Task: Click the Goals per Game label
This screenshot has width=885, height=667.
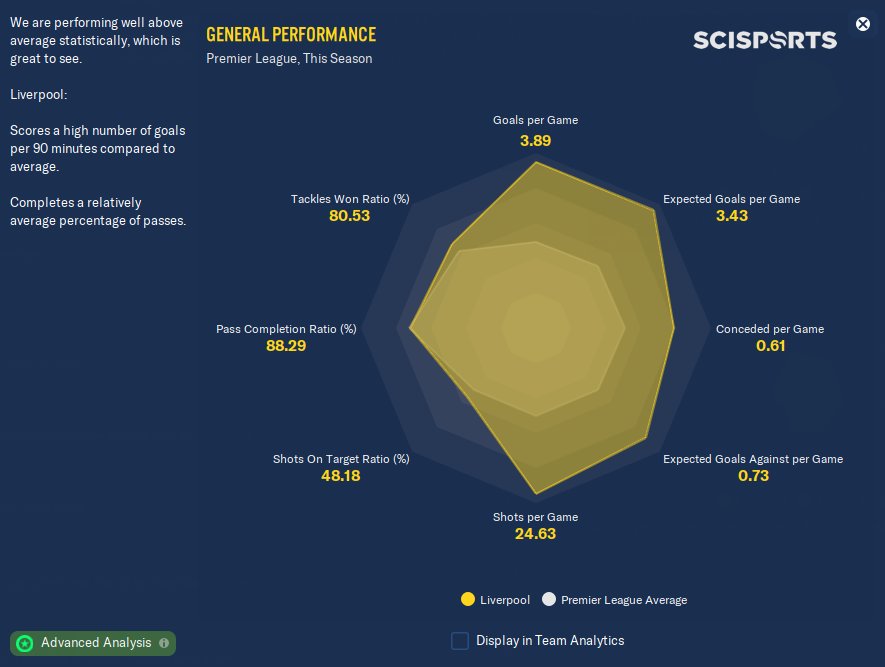Action: coord(535,120)
